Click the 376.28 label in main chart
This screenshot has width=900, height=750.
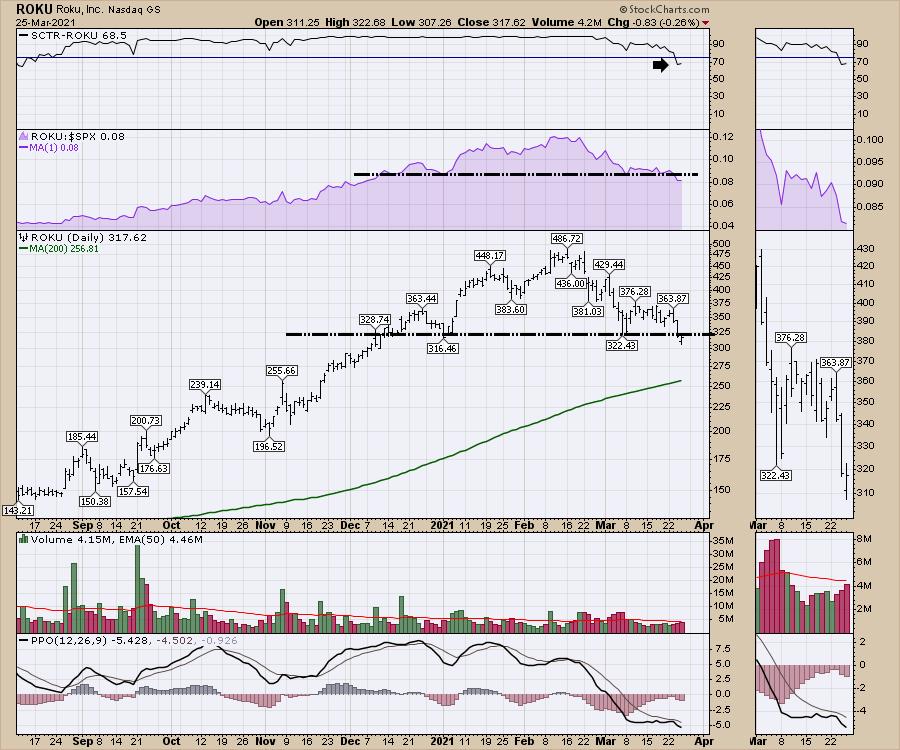[x=634, y=292]
